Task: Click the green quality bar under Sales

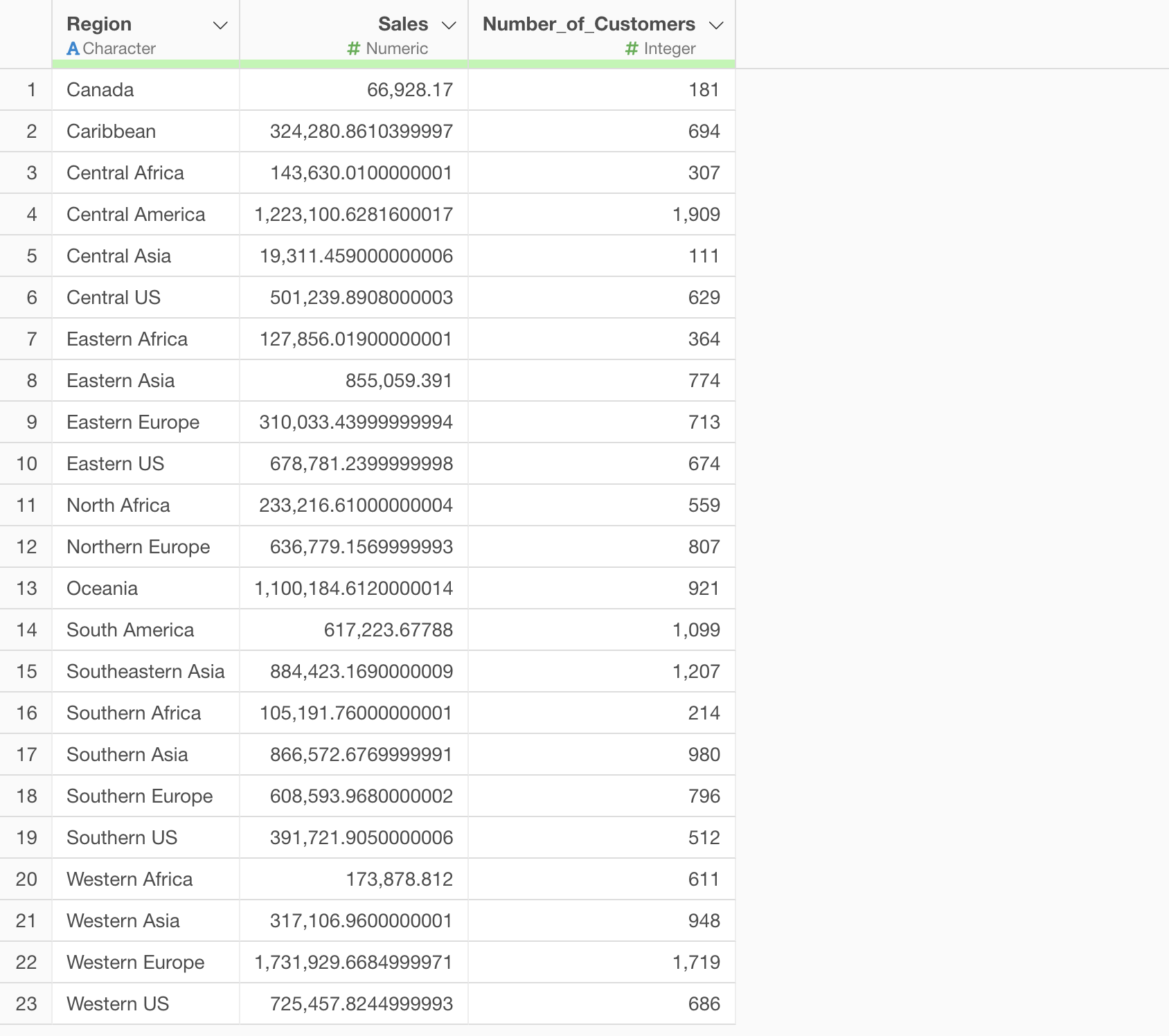Action: click(353, 64)
